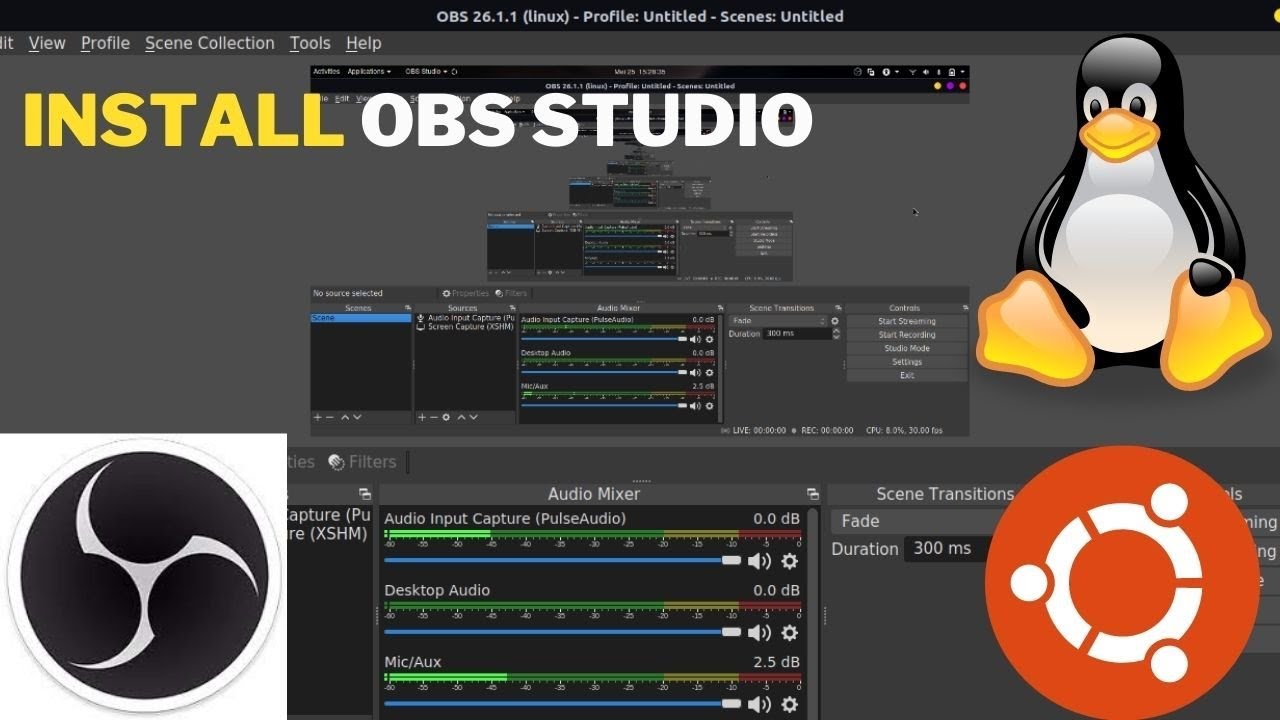The image size is (1280, 720).
Task: Open Mic/Aux gear in enlarged mixer
Action: (789, 705)
